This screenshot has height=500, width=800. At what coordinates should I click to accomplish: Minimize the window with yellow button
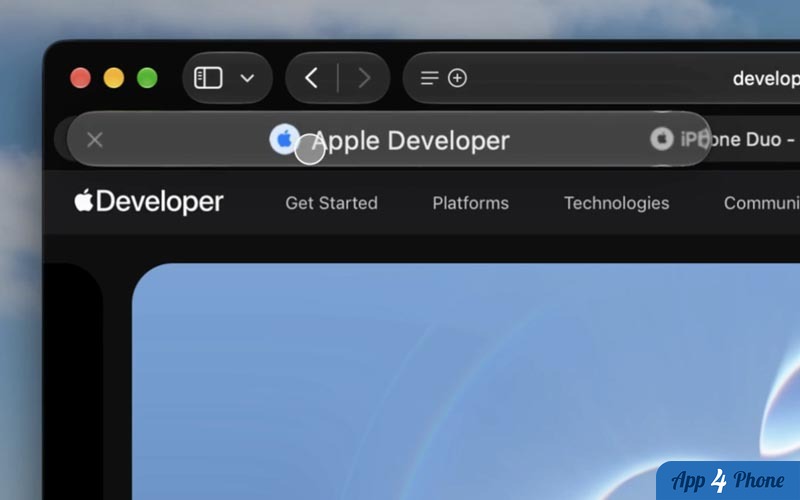click(114, 78)
